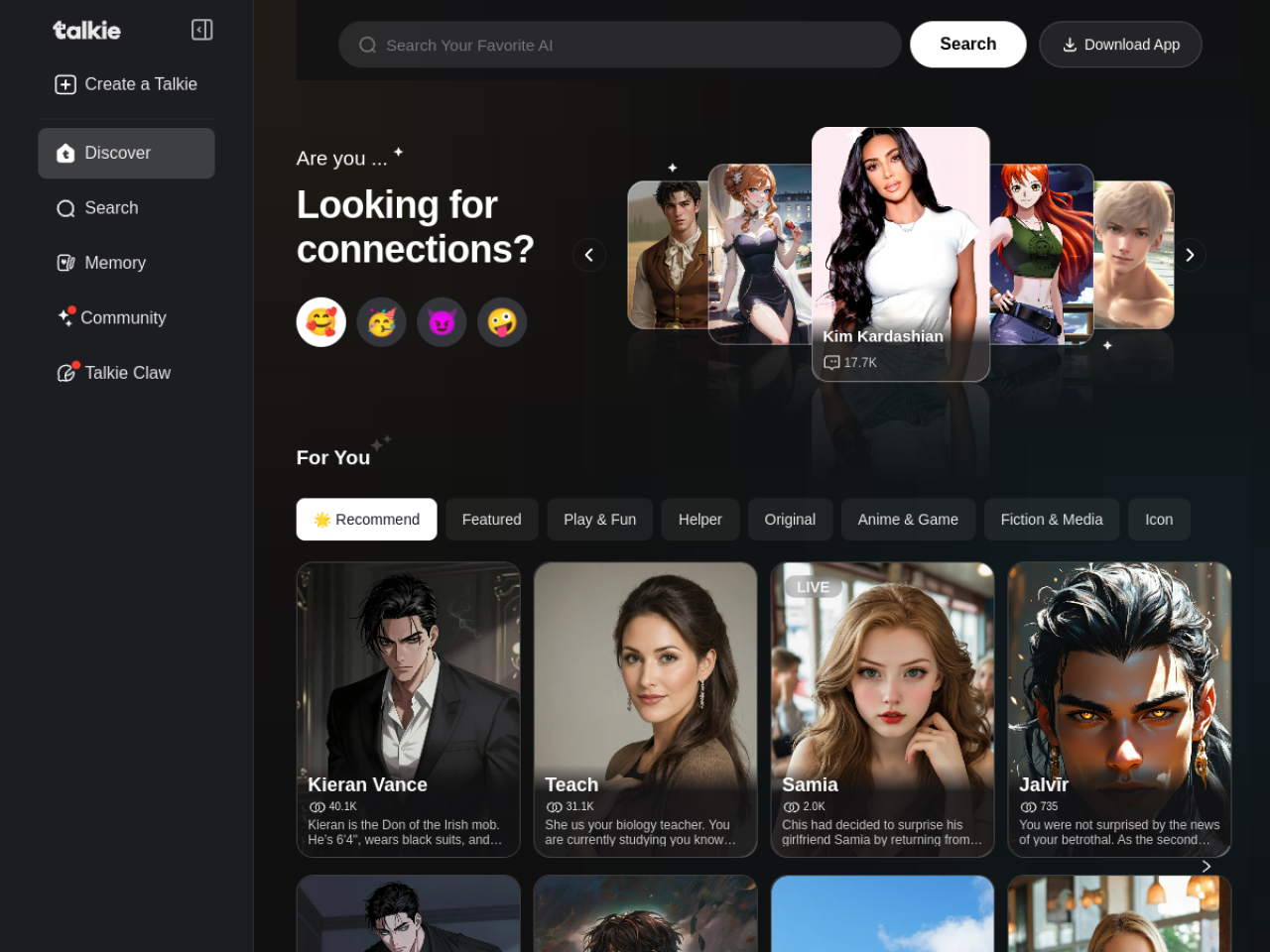This screenshot has width=1270, height=952.
Task: Open the orange-haired anime girl card
Action: pyautogui.click(x=1042, y=255)
